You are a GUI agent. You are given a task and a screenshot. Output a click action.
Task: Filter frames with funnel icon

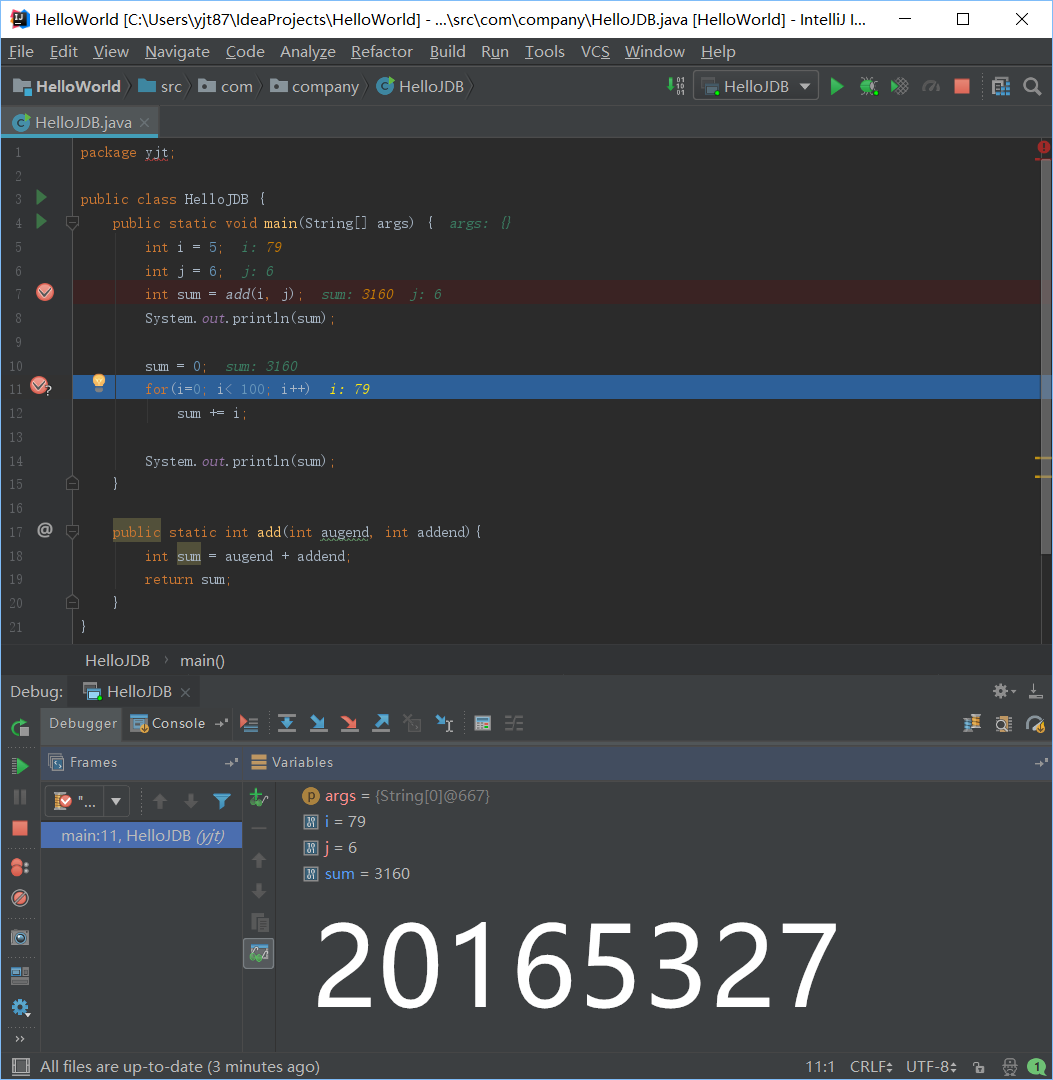click(x=222, y=801)
